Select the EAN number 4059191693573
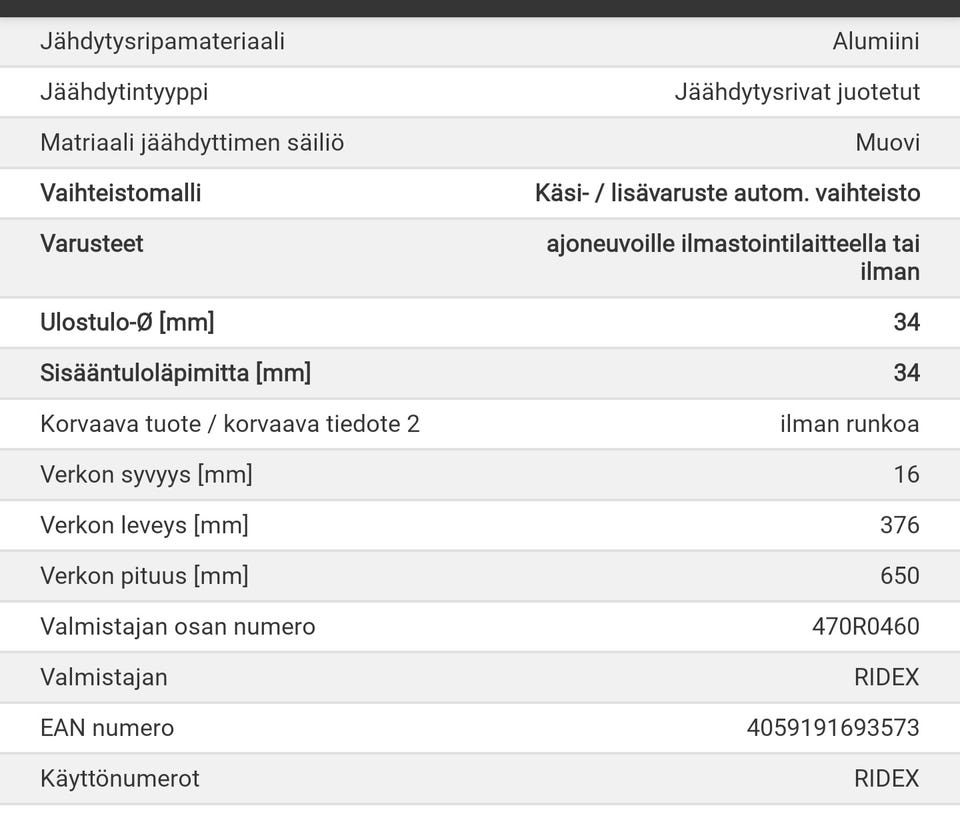Screen dimensions: 960x836 [832, 728]
